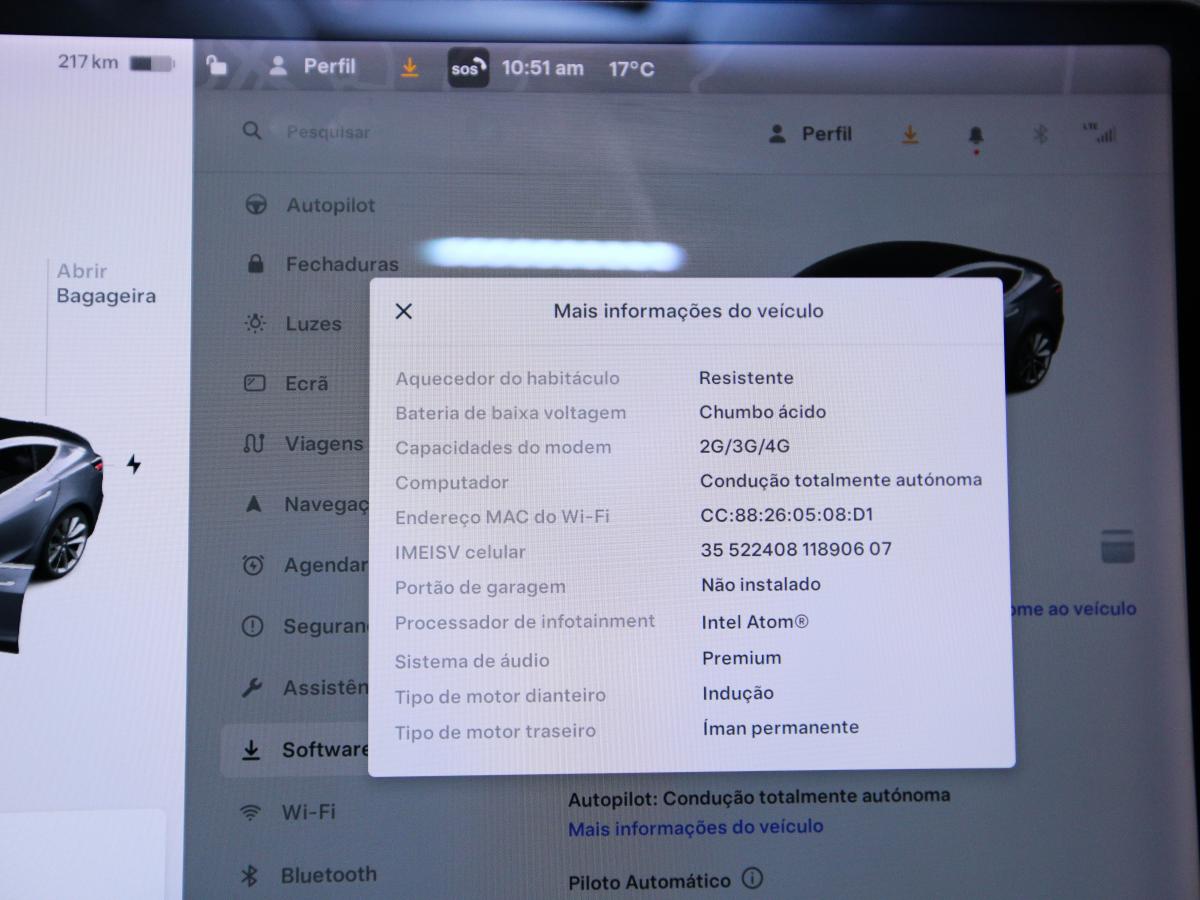Tap the charging bolt icon beside the car
The height and width of the screenshot is (900, 1200).
click(134, 464)
